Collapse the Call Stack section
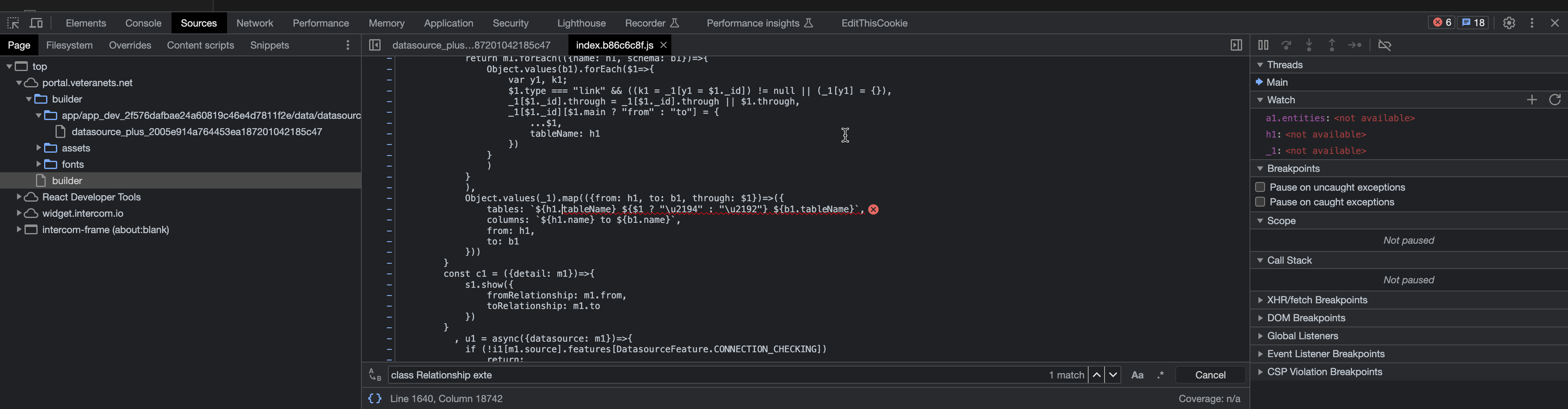 point(1259,260)
